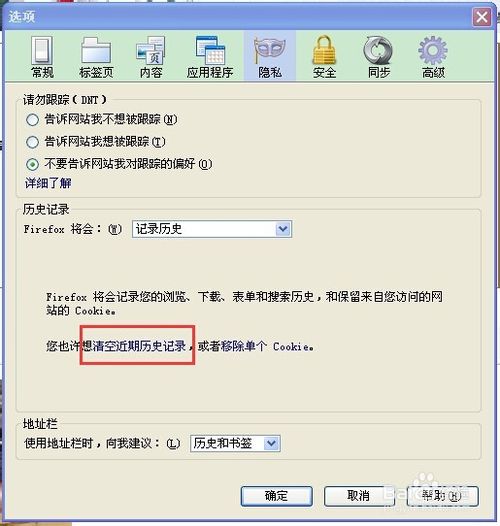500x526 pixels.
Task: Open the 应用程序 (Applications) calendar icon
Action: [x=210, y=50]
